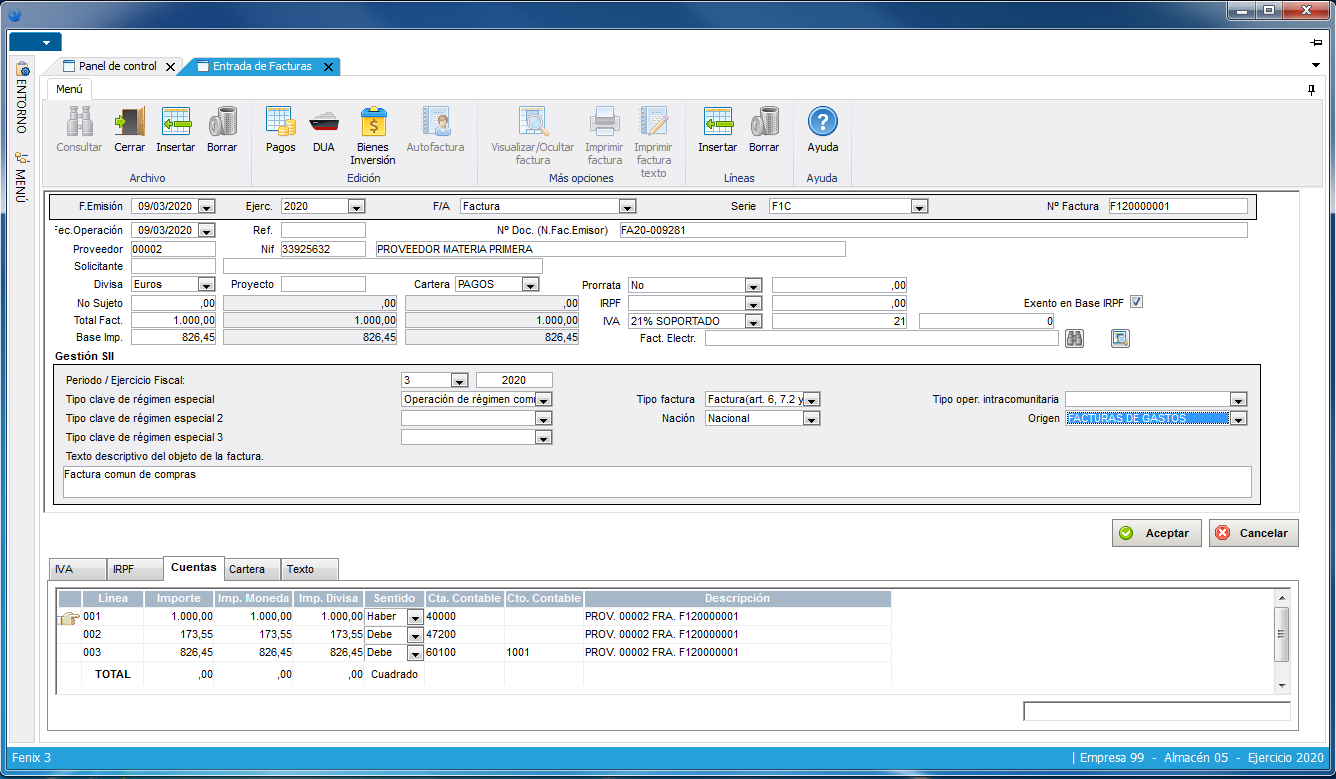1336x779 pixels.
Task: Click binoculars icon next to Fact. Electr.
Action: [1075, 339]
